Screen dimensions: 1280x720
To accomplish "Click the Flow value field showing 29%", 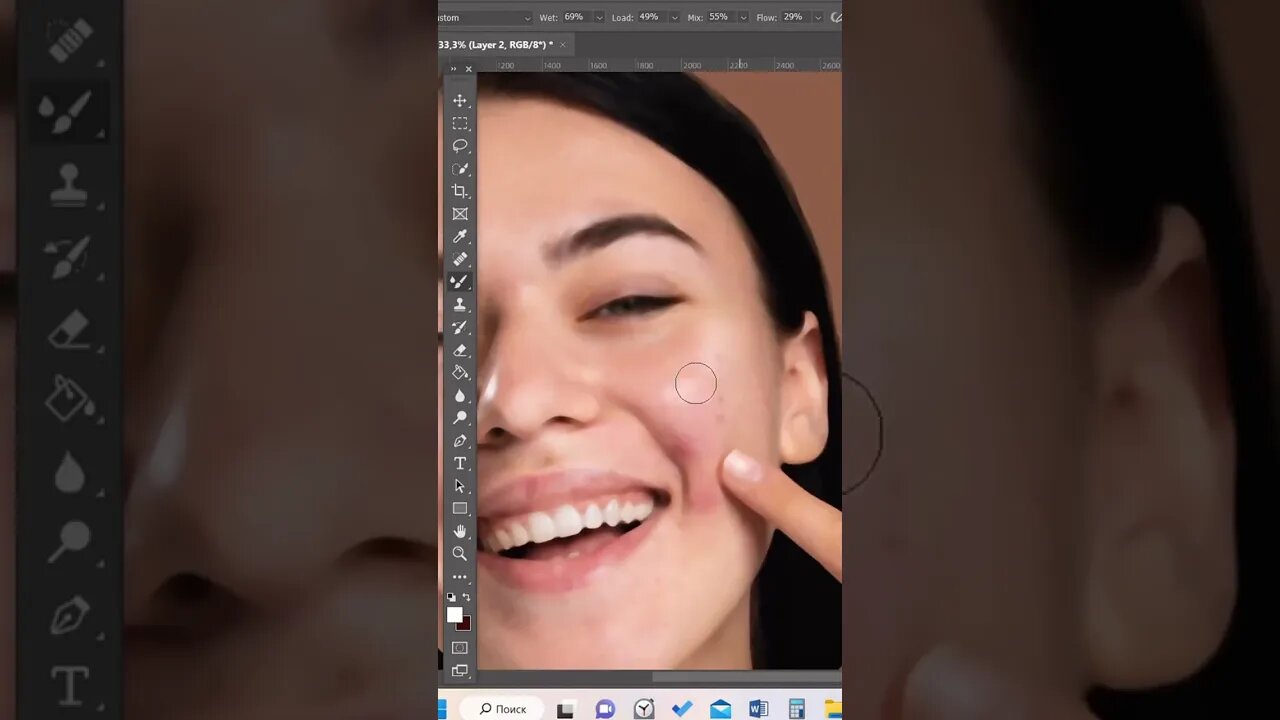I will [795, 18].
